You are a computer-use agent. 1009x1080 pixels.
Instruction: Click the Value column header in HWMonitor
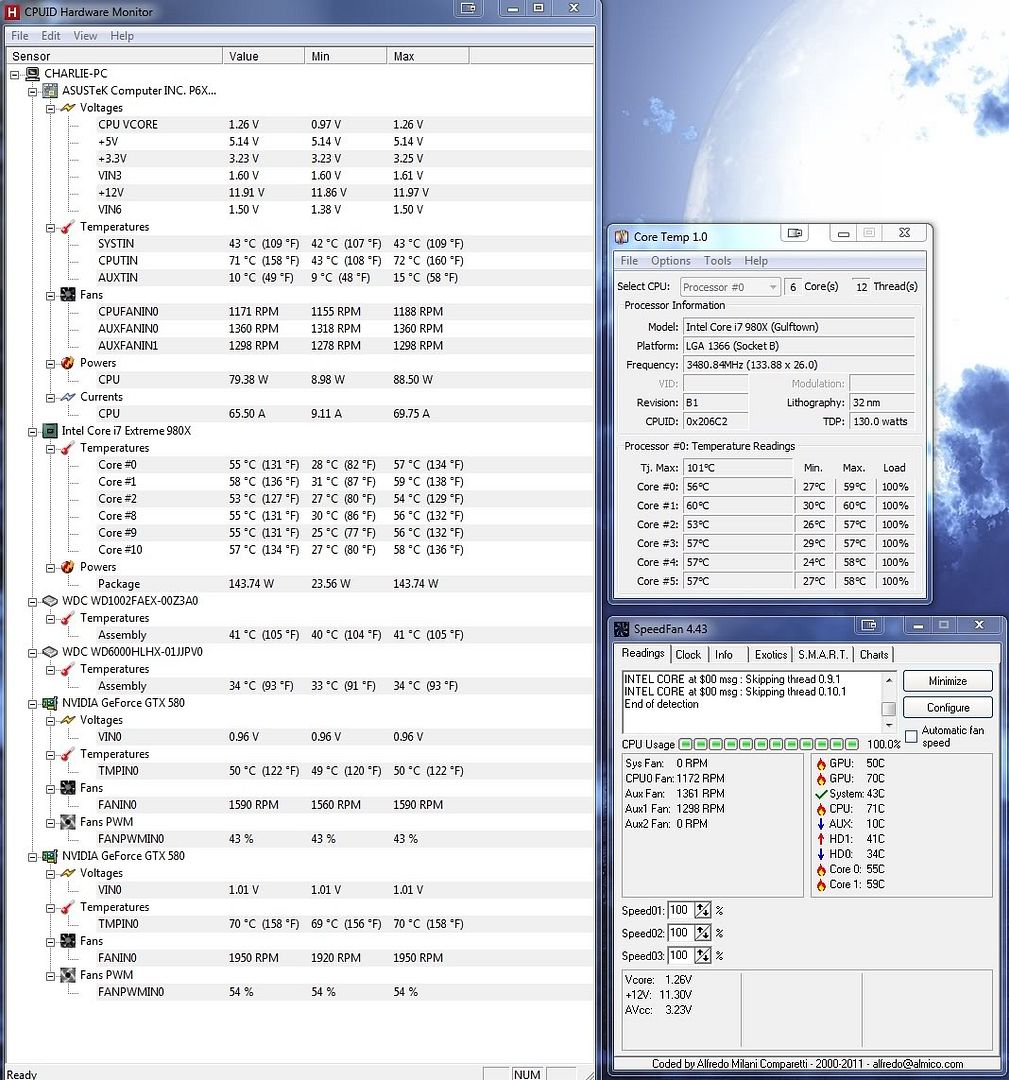pyautogui.click(x=264, y=56)
